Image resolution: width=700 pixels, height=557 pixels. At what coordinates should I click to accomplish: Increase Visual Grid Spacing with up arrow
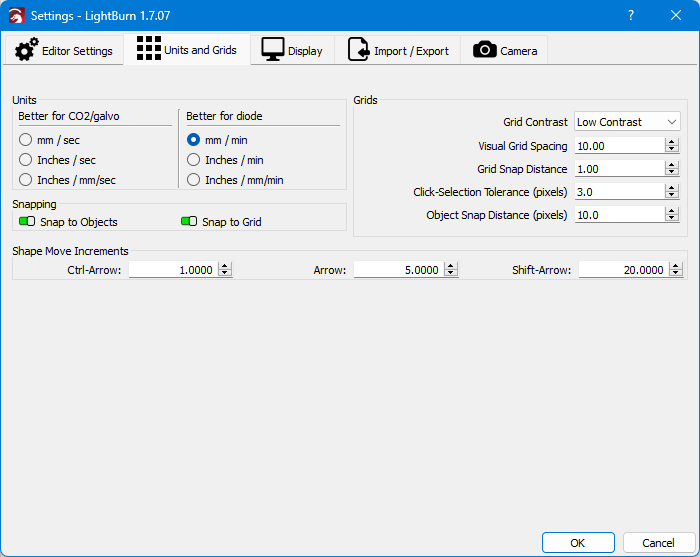[671, 142]
